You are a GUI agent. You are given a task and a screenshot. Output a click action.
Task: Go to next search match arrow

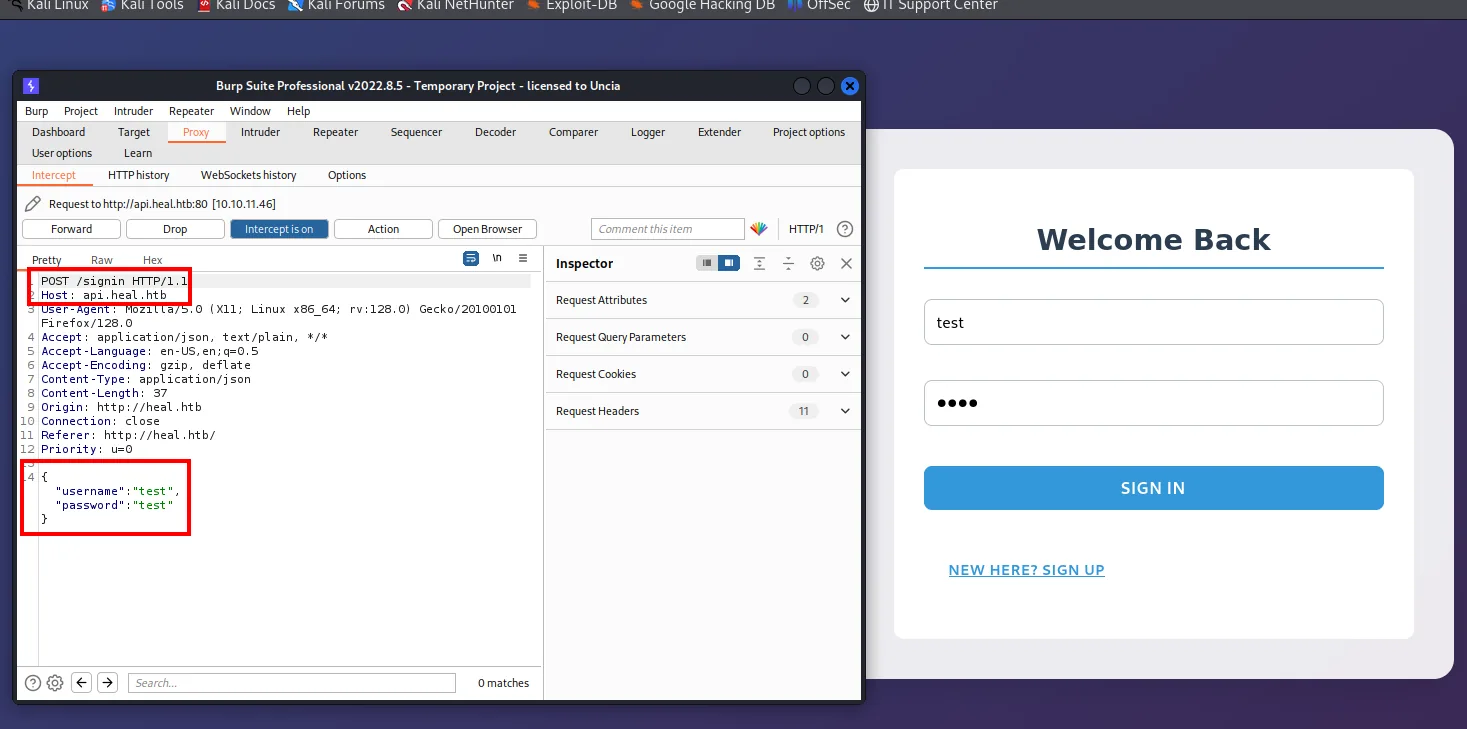tap(107, 683)
